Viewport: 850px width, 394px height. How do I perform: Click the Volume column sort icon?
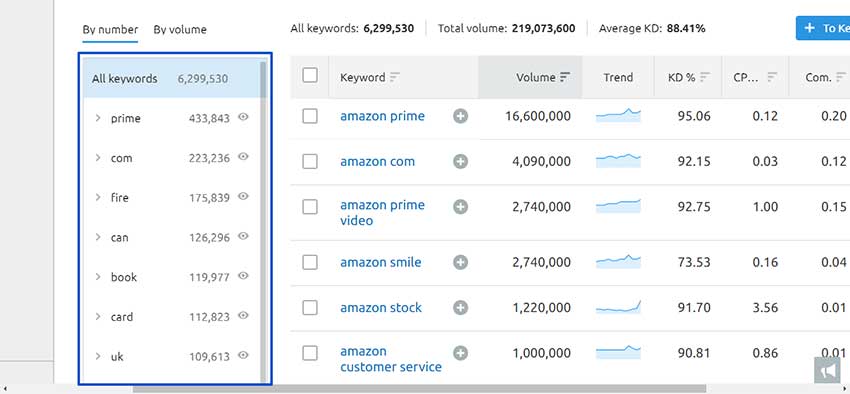point(565,77)
